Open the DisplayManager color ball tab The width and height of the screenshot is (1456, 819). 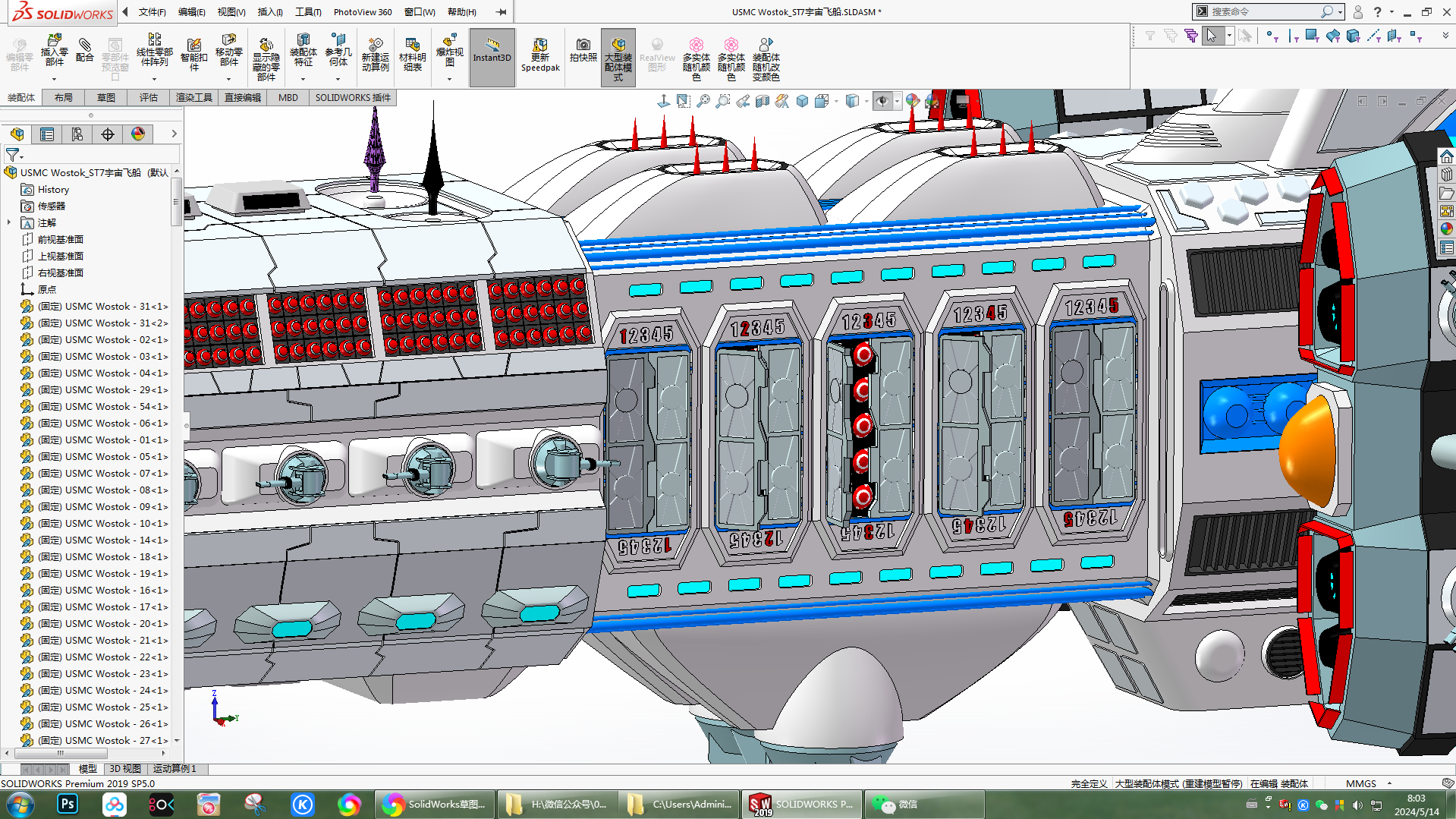pyautogui.click(x=138, y=134)
